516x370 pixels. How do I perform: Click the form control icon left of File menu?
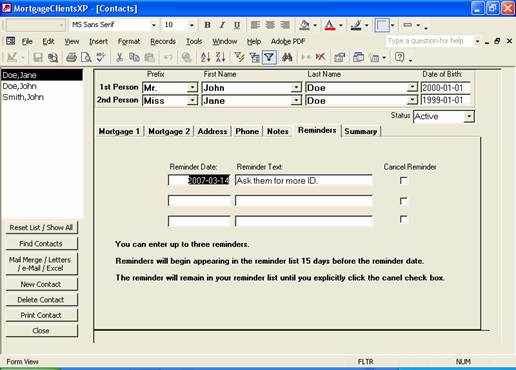point(11,41)
